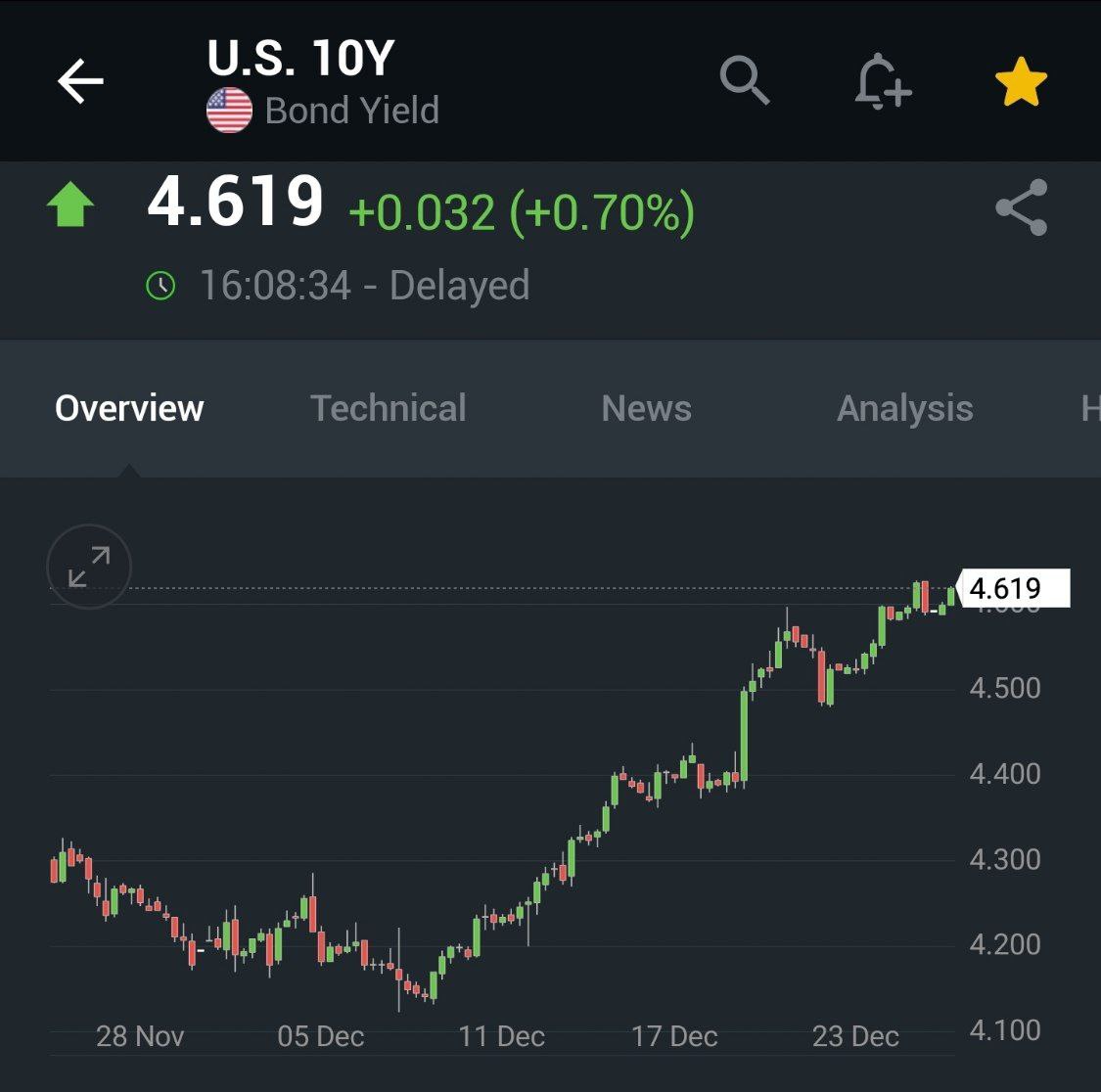Tap the back arrow icon
The width and height of the screenshot is (1101, 1092).
(80, 81)
